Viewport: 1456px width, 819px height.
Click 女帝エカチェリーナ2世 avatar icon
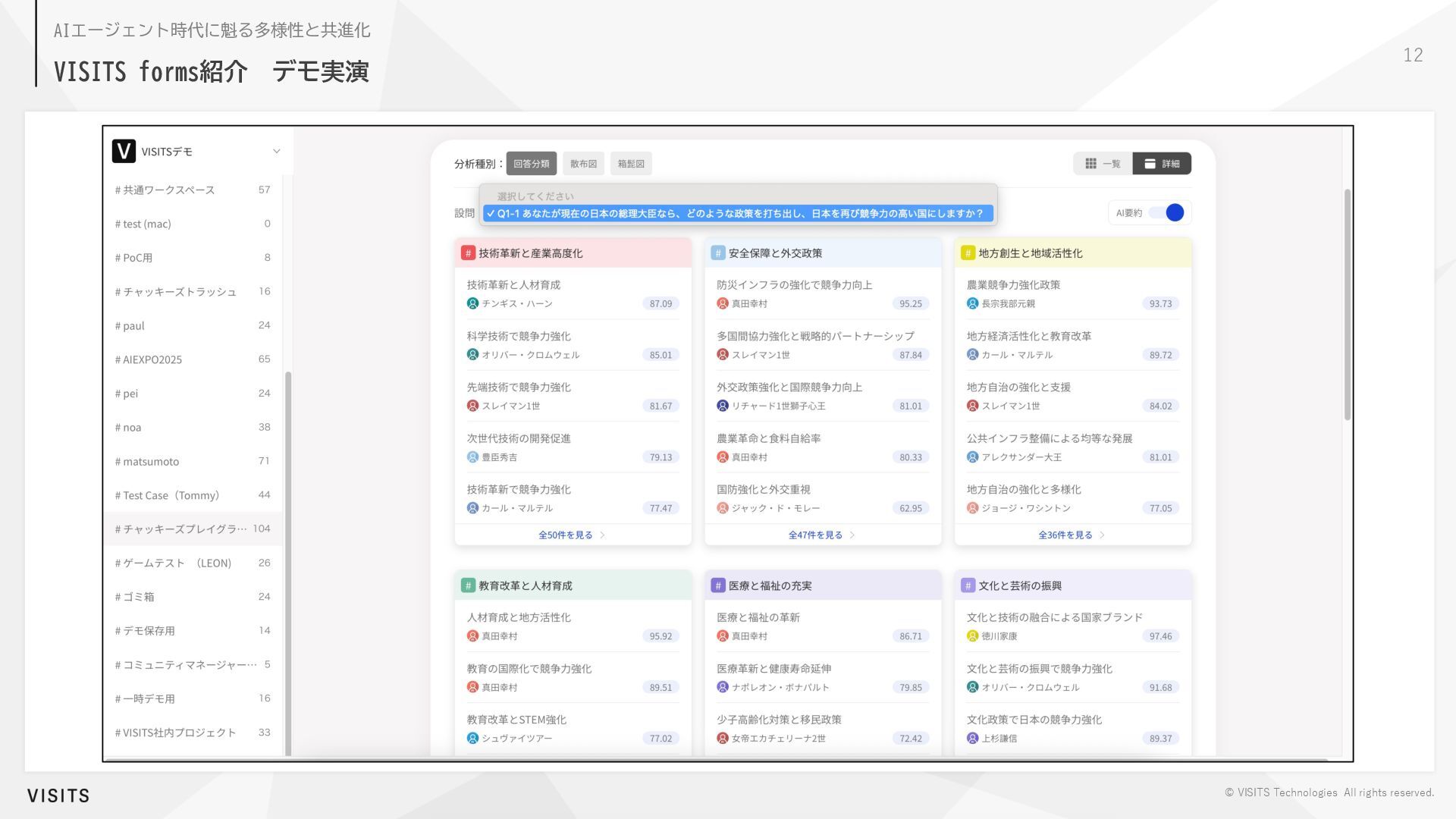pos(723,739)
